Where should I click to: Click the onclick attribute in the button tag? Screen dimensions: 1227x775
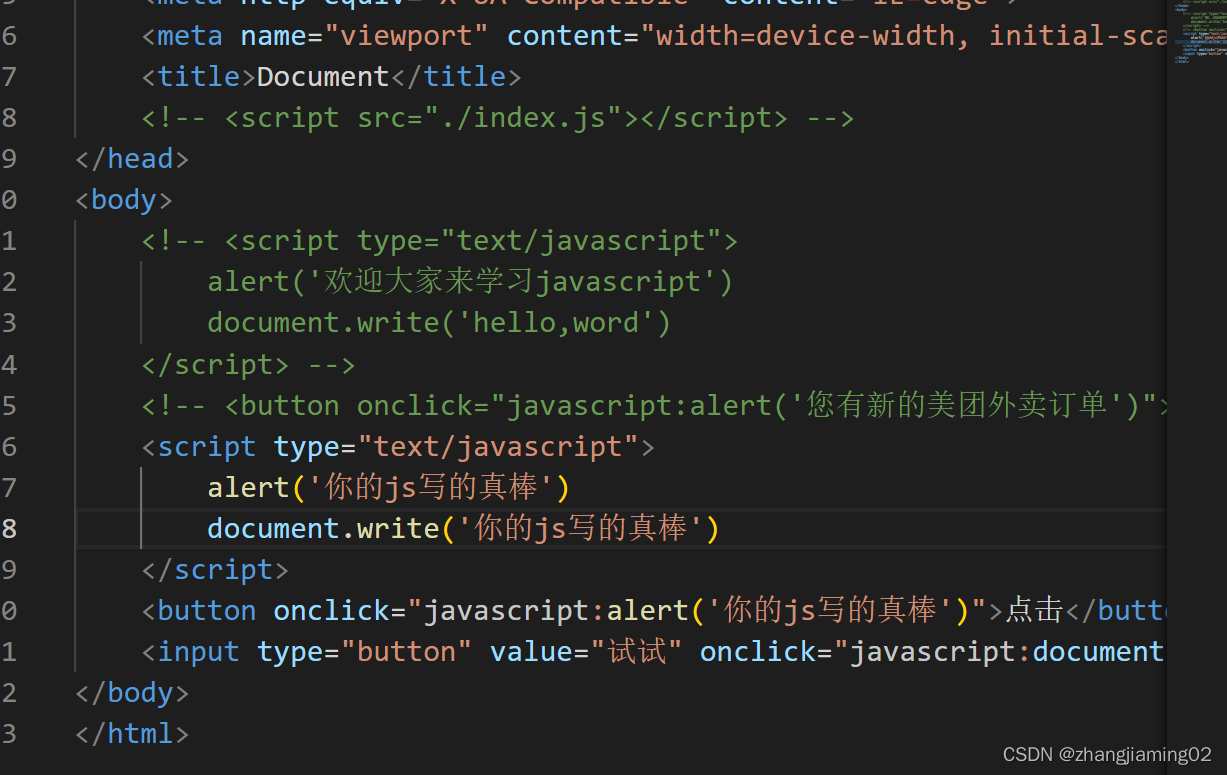pyautogui.click(x=630, y=610)
